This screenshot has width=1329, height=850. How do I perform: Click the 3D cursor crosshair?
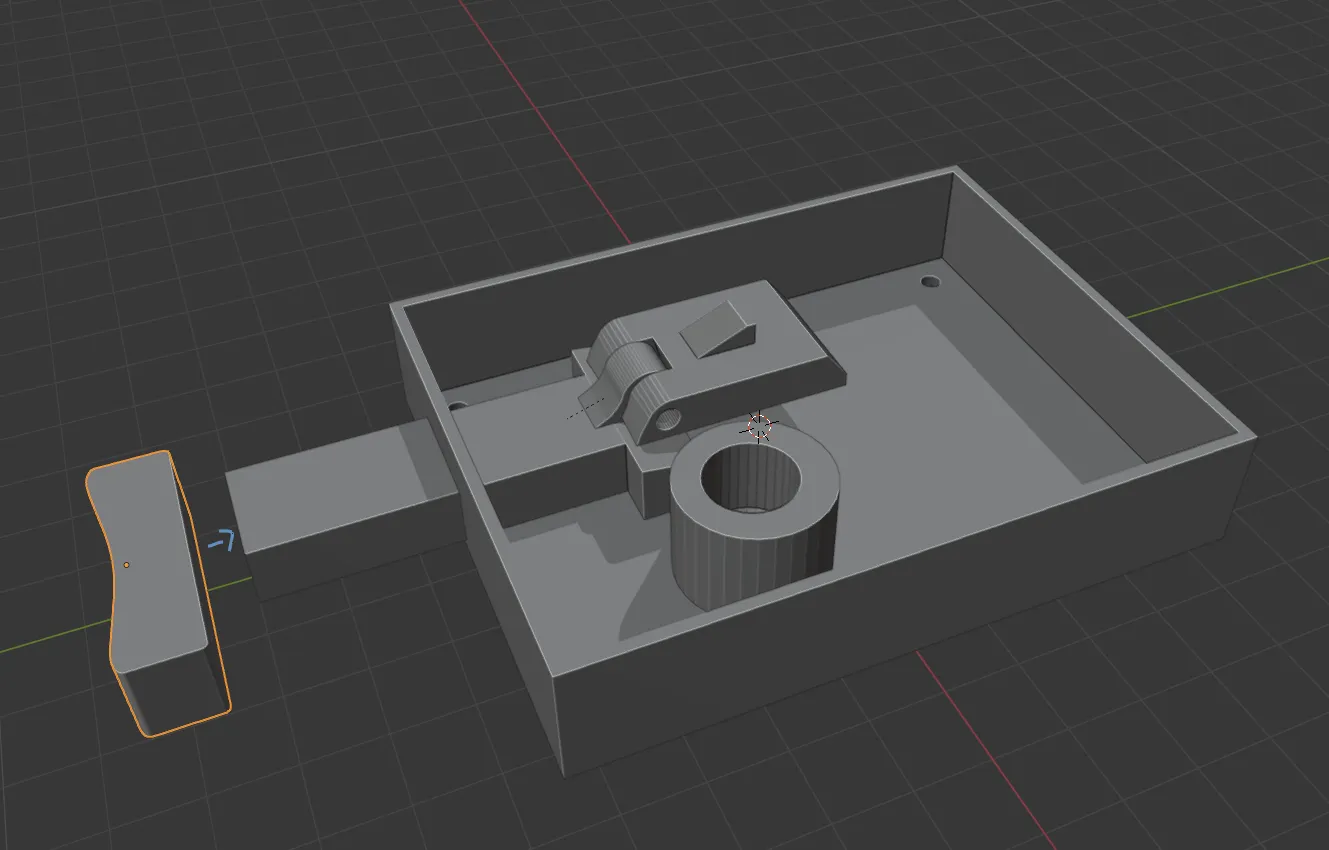point(759,427)
